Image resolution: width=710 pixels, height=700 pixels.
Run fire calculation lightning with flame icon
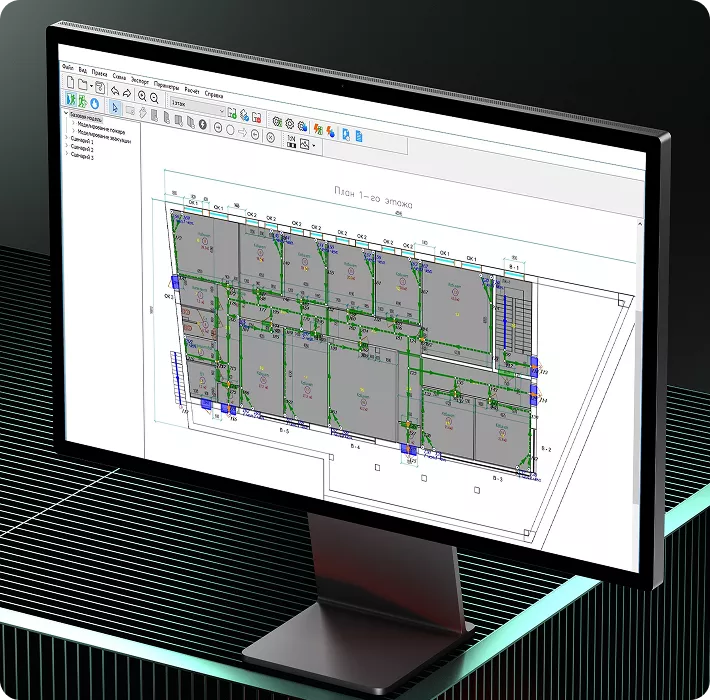point(331,132)
